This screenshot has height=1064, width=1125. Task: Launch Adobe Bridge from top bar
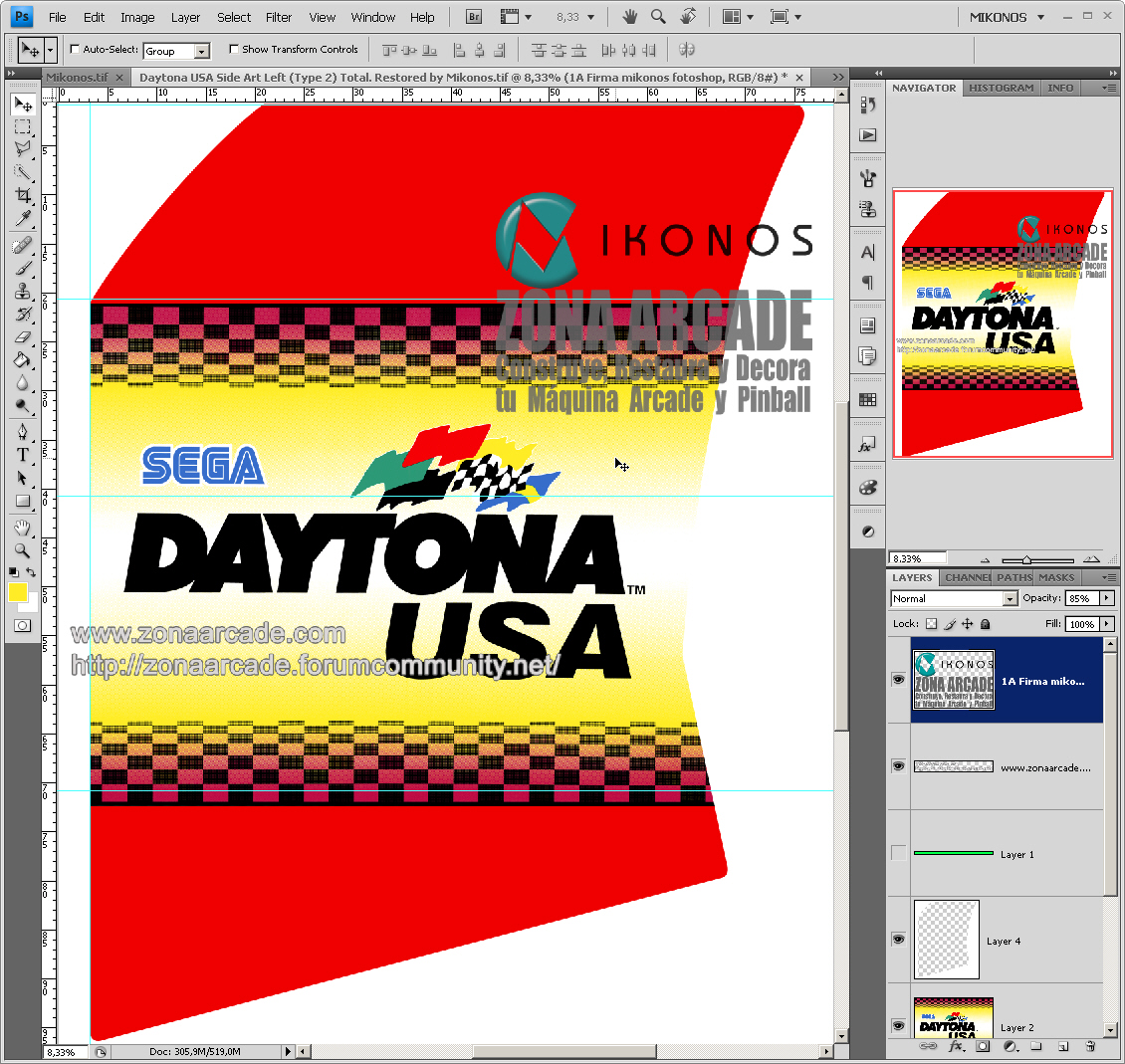[x=474, y=17]
